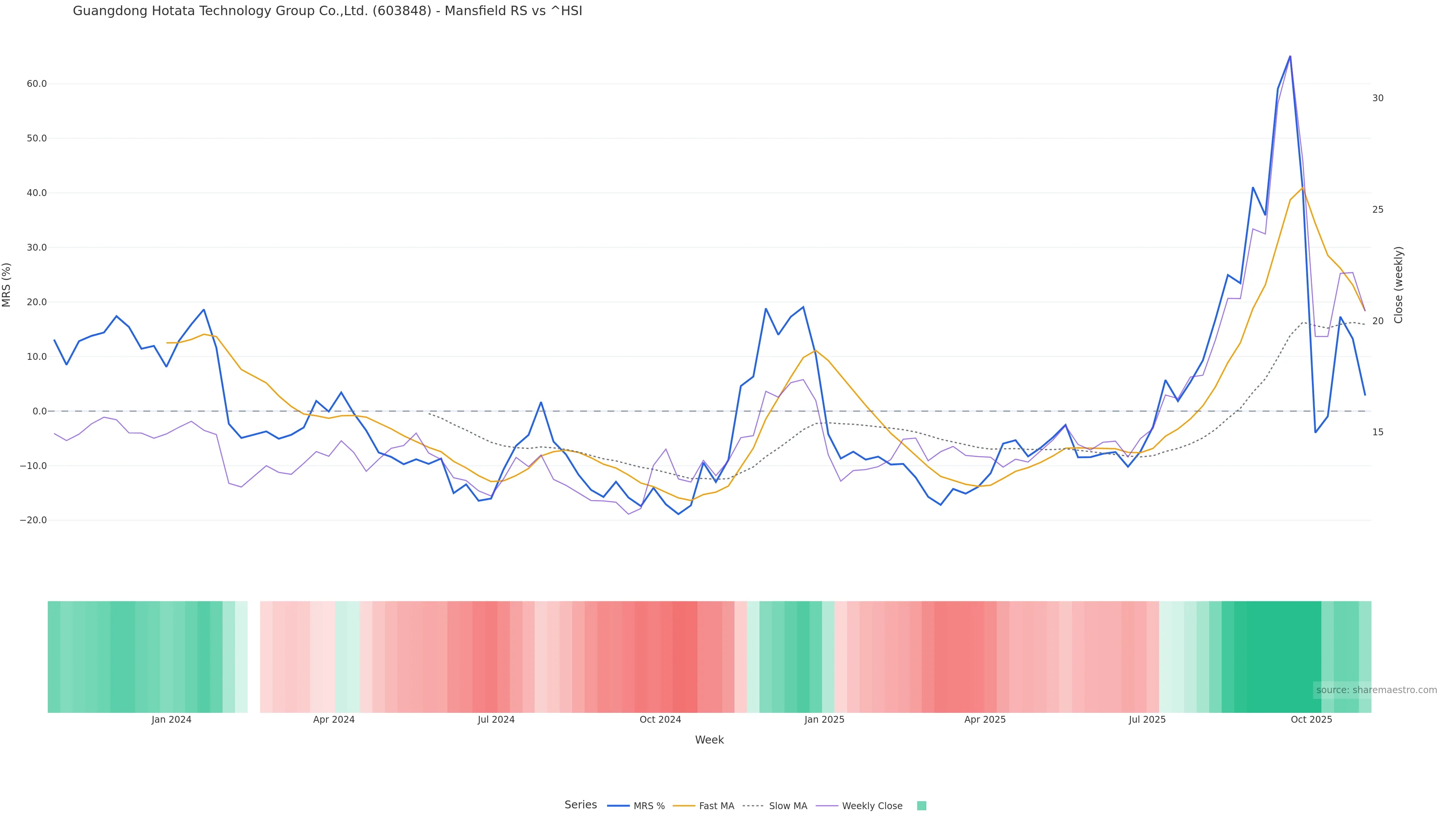
Task: Click the 60.0 tick on MRS axis
Action: coord(37,84)
